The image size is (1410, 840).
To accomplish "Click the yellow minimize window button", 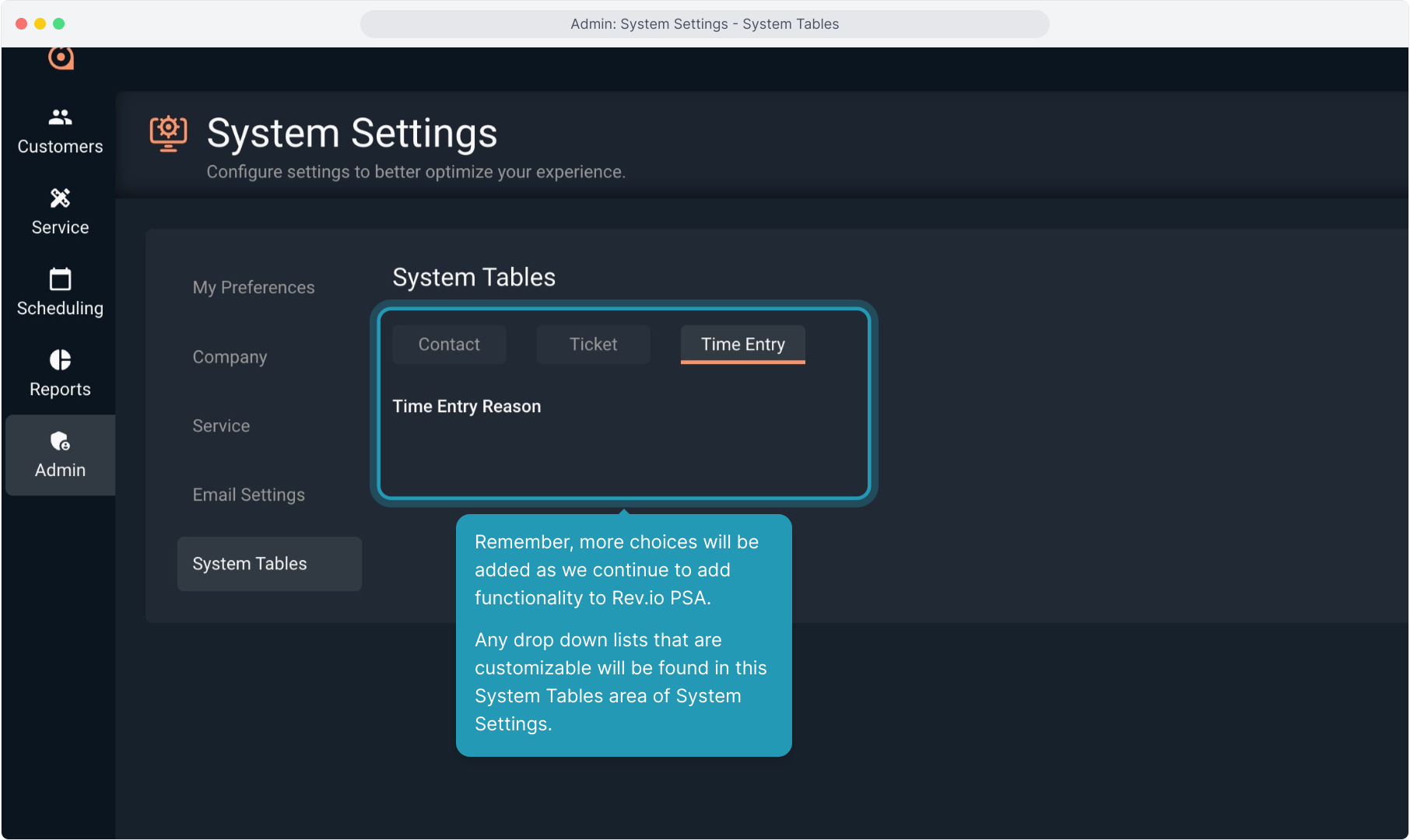I will [x=40, y=24].
